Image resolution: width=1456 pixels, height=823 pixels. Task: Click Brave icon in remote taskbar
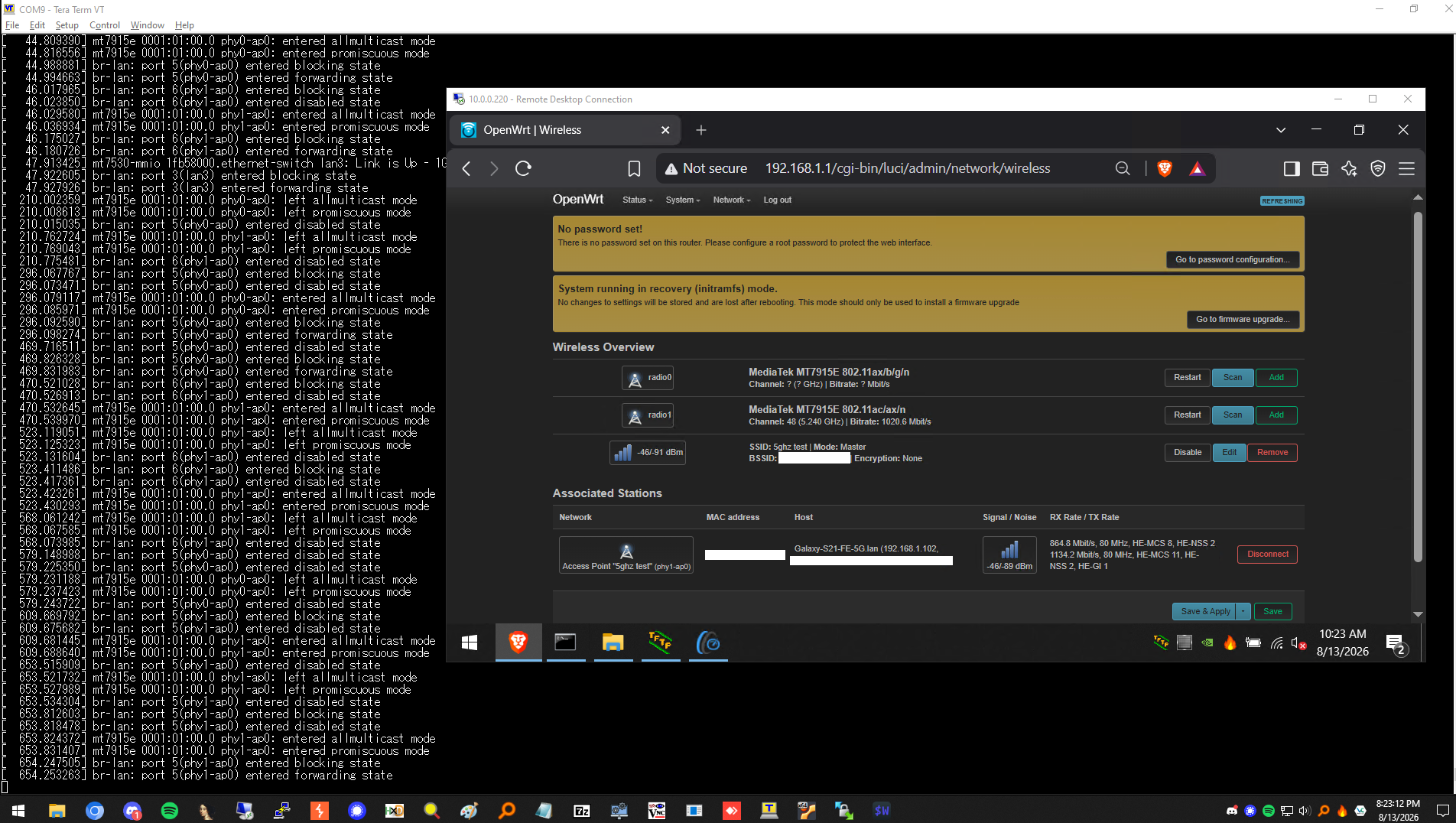coord(518,642)
